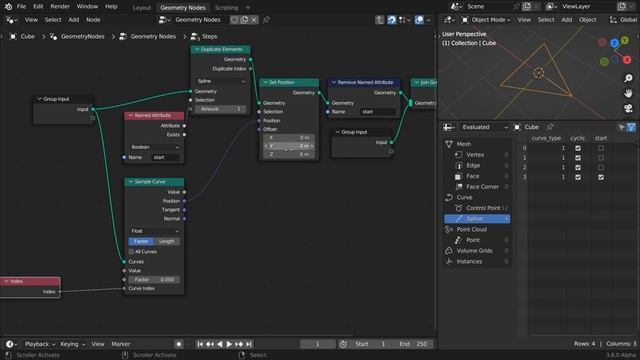The width and height of the screenshot is (640, 360).
Task: Click Name field in Named Attribute node
Action: [x=166, y=157]
